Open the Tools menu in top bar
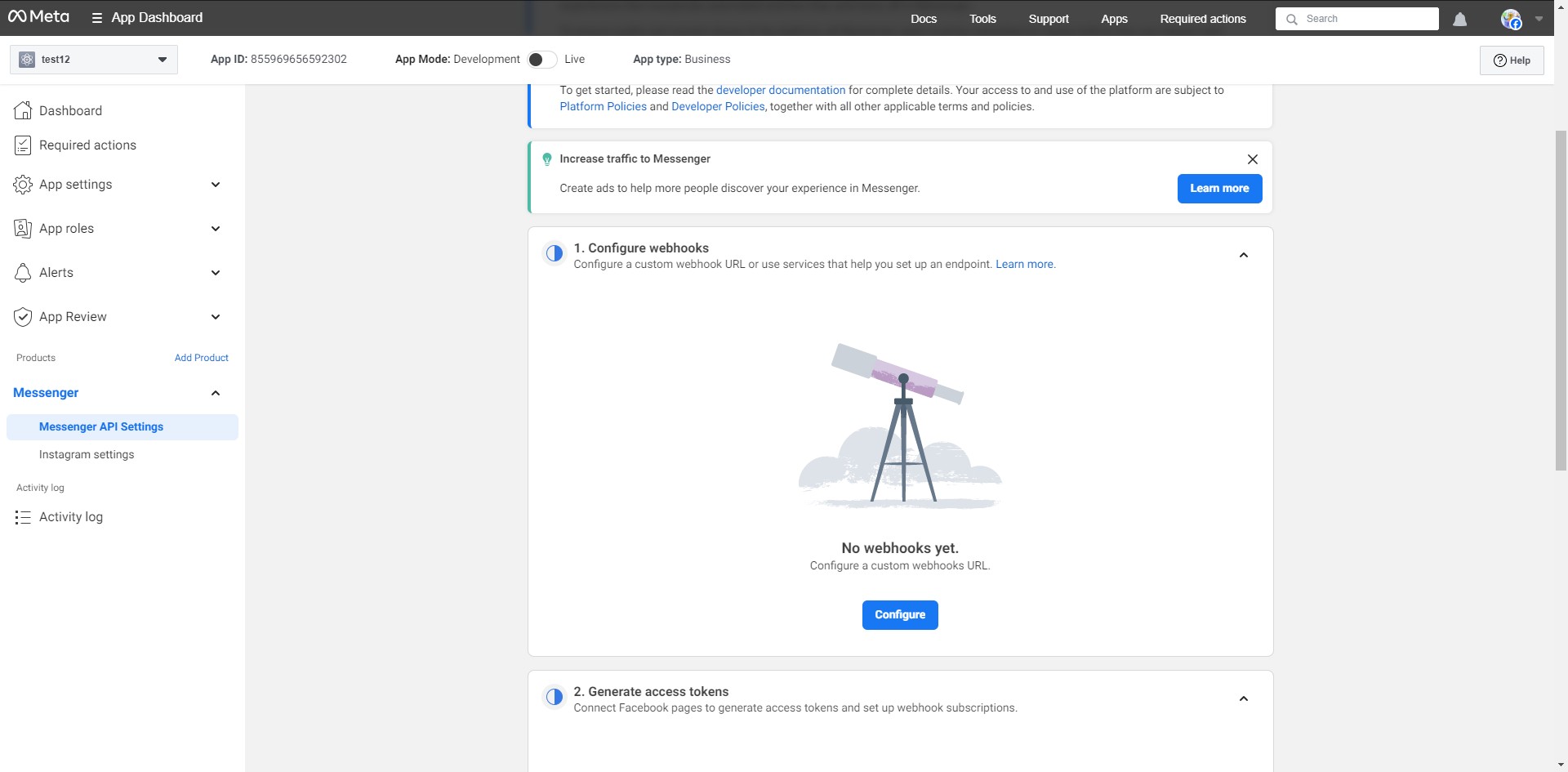Screen dimensions: 1568x772 982,19
